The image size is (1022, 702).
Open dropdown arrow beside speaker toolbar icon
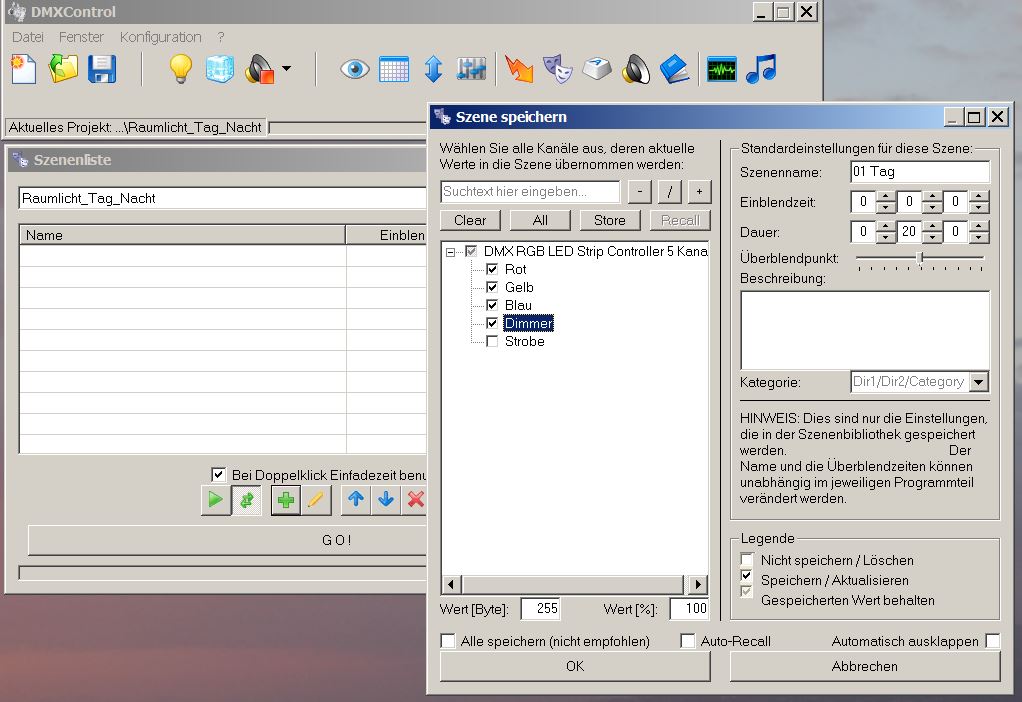click(287, 69)
